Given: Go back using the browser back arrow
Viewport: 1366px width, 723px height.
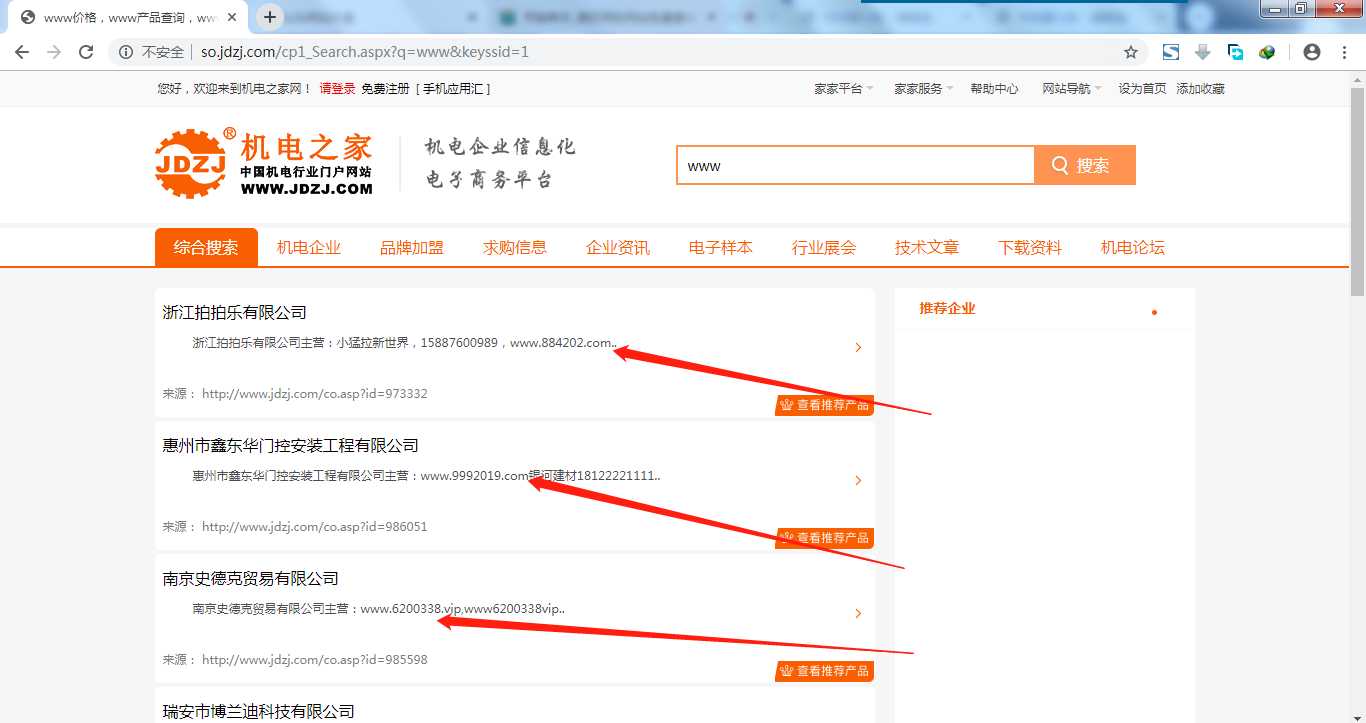Looking at the screenshot, I should [x=22, y=52].
